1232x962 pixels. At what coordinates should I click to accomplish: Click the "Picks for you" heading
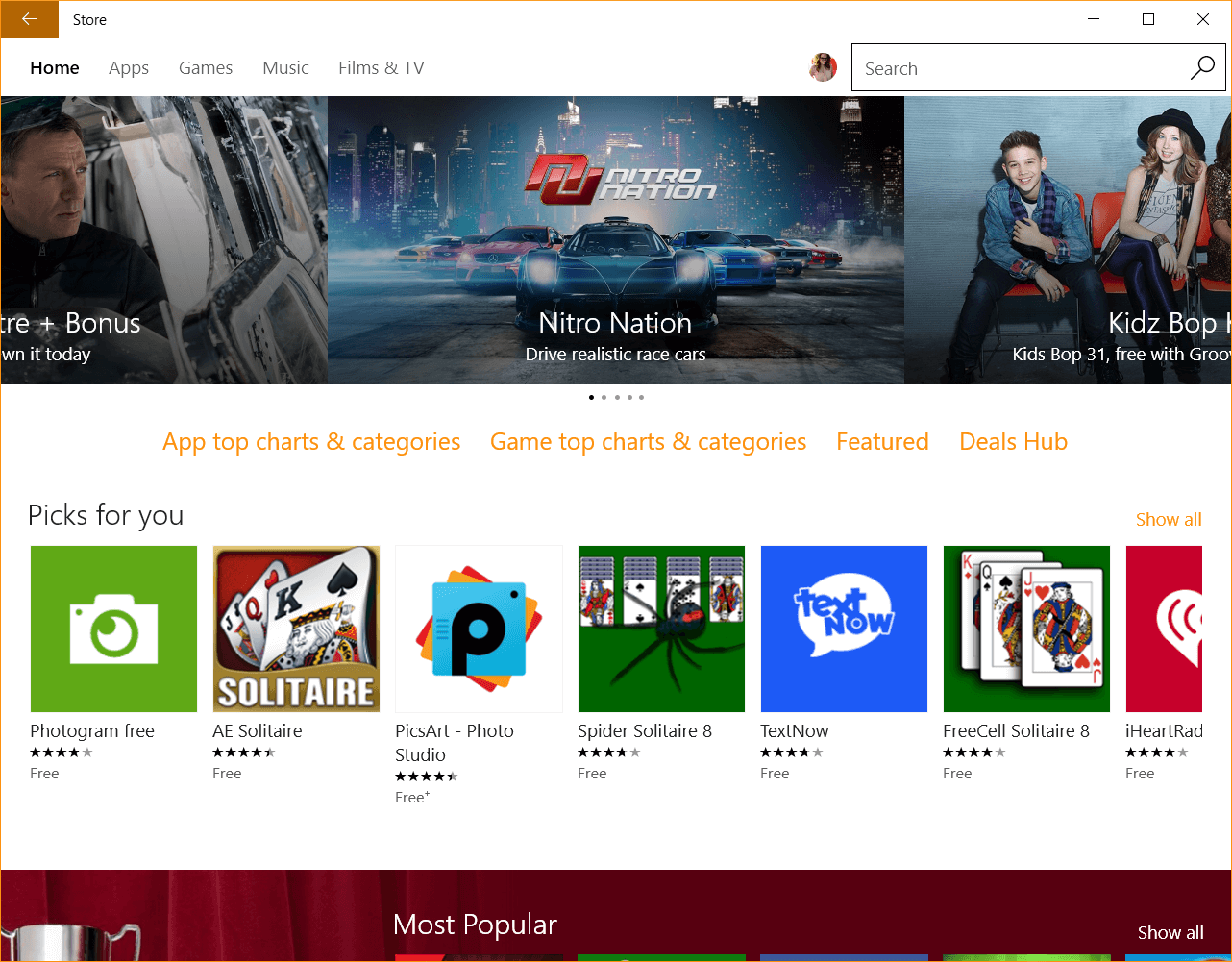point(106,516)
